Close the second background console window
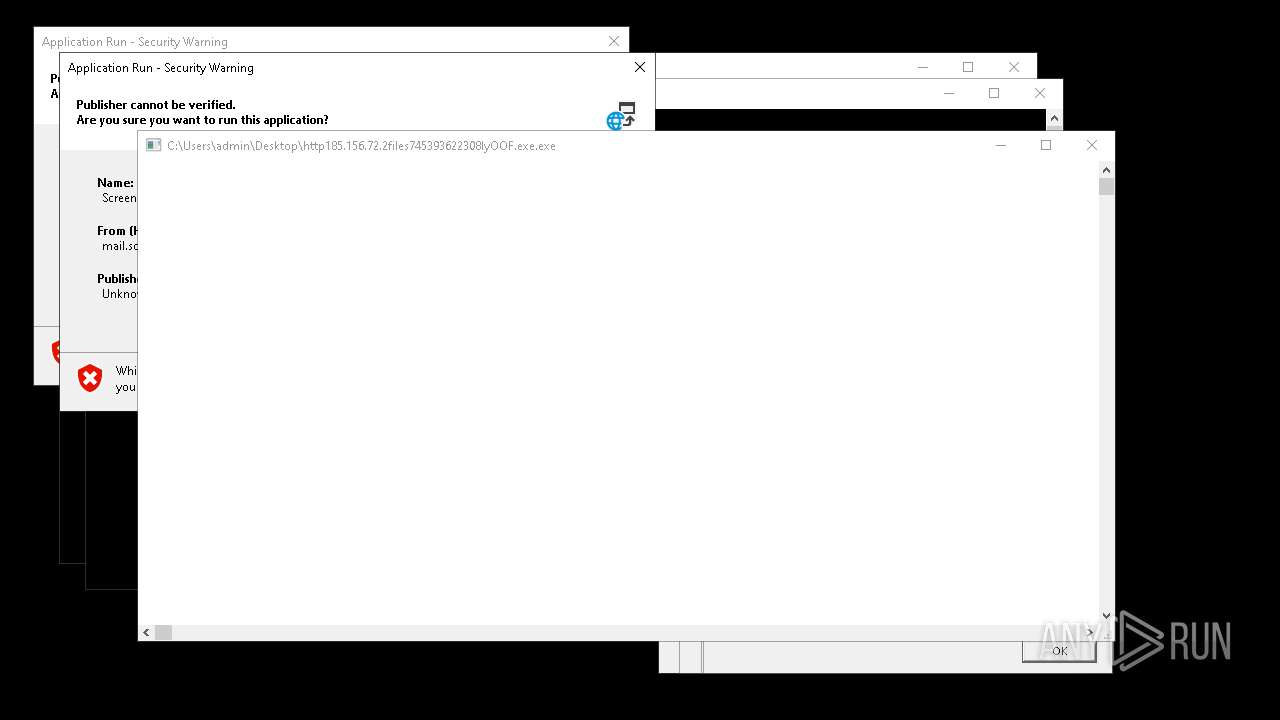The width and height of the screenshot is (1280, 720). tap(1040, 93)
